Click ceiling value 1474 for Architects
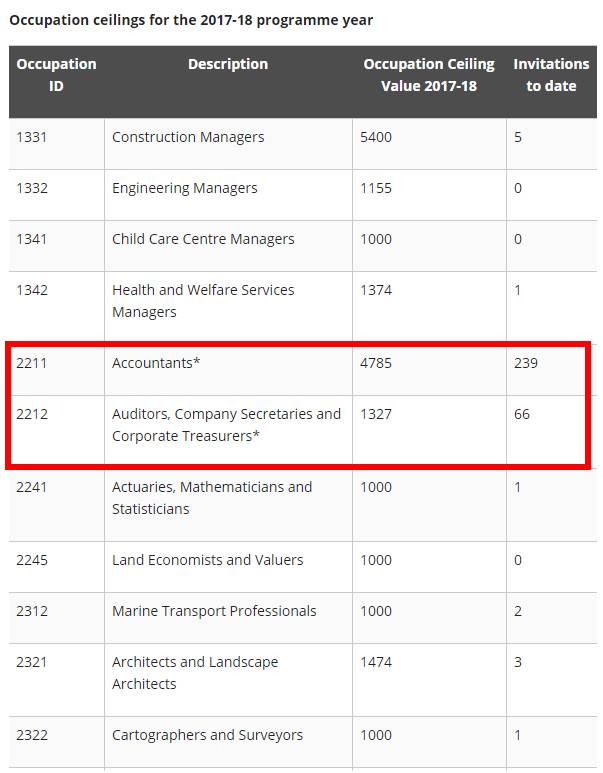This screenshot has width=603, height=773. 376,662
